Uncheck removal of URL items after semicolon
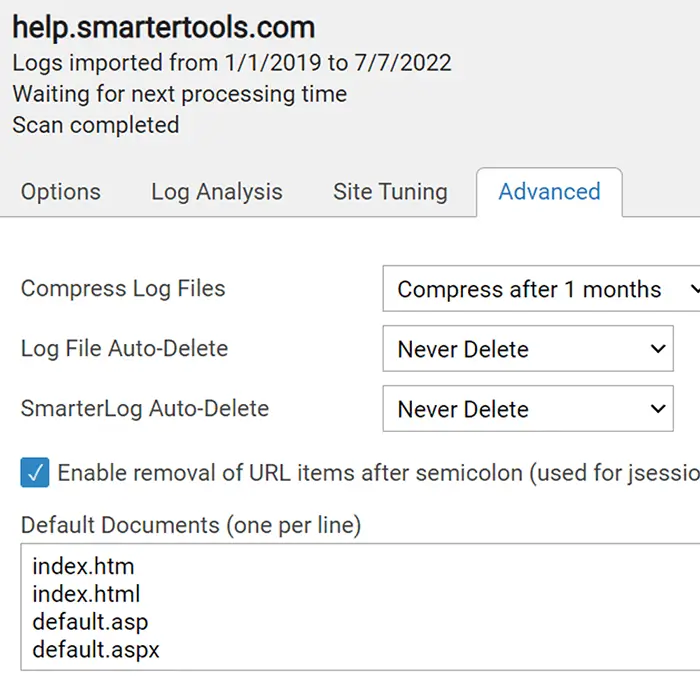Image resolution: width=700 pixels, height=700 pixels. point(35,472)
